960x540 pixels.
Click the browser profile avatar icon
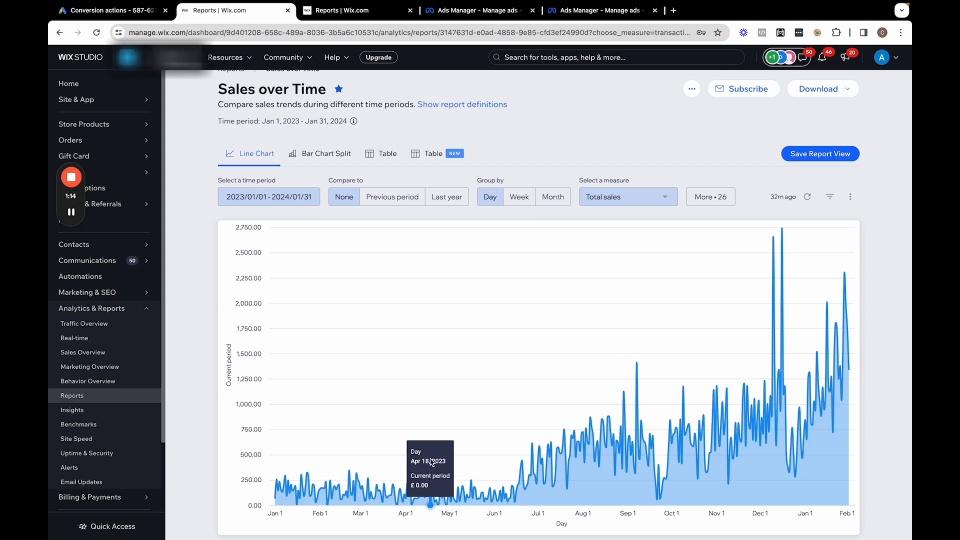coord(882,32)
